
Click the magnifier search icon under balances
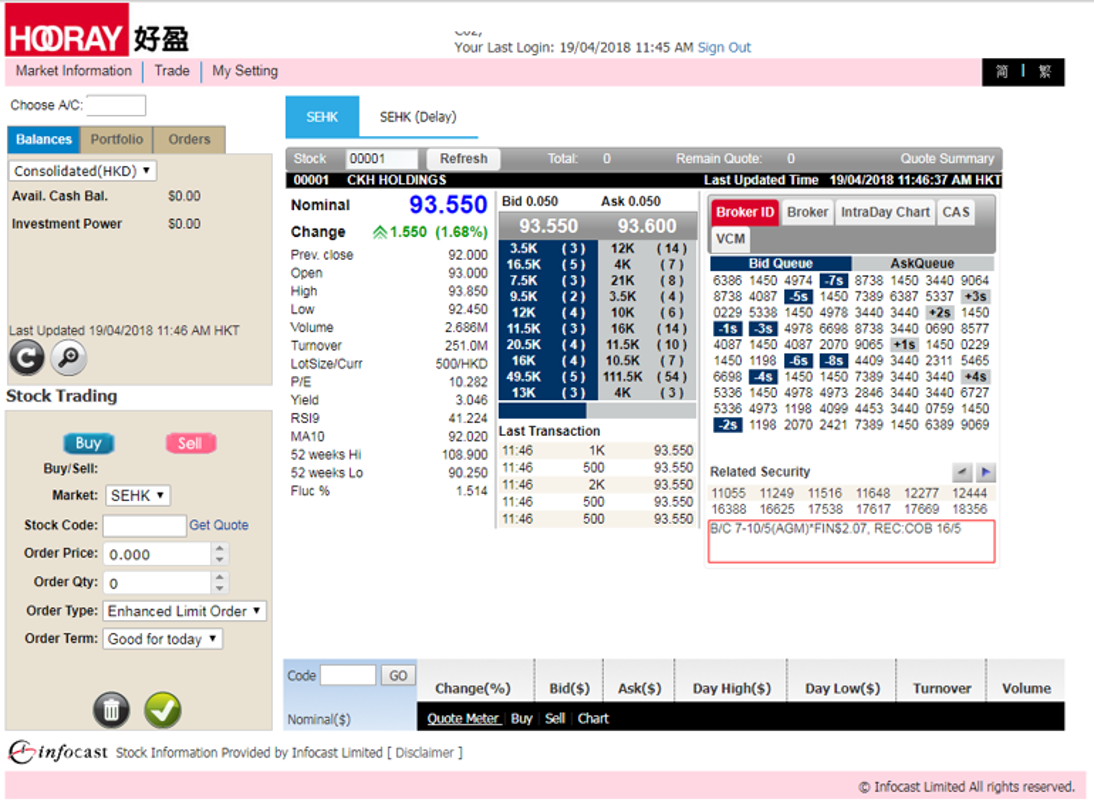(69, 357)
